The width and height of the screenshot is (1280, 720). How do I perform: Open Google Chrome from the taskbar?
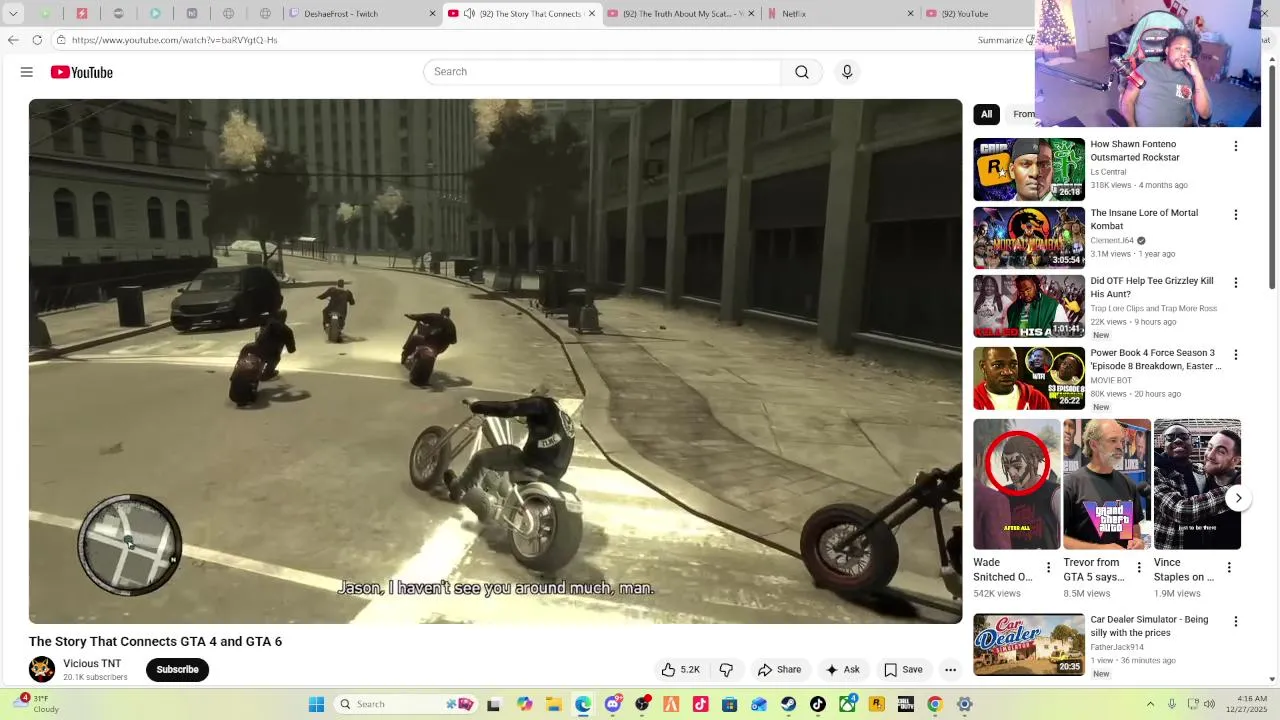(935, 704)
